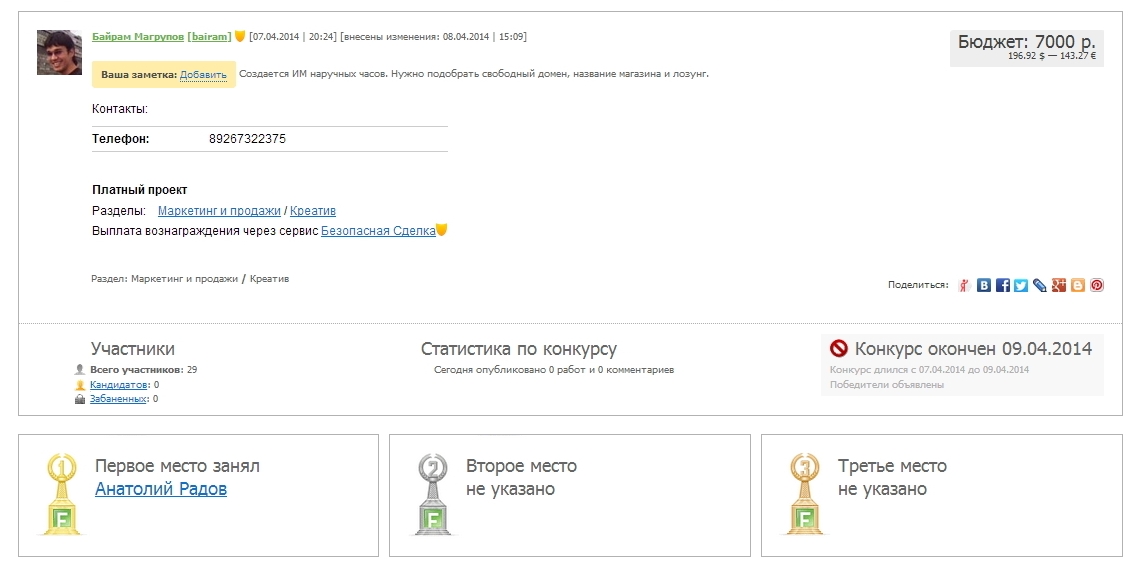Open winner Анатолий Радов's profile

161,489
